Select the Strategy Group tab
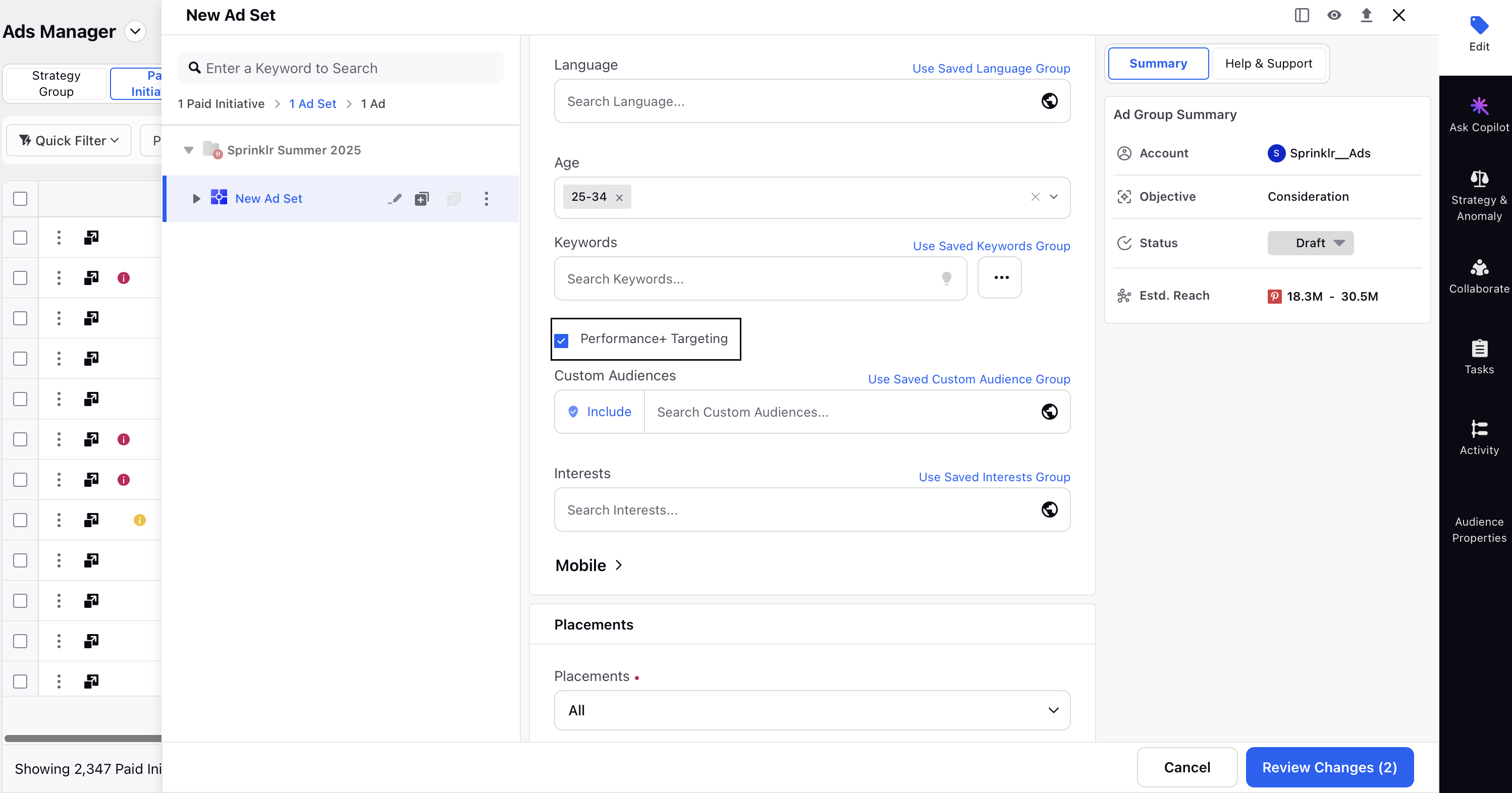Image resolution: width=1512 pixels, height=793 pixels. tap(57, 83)
